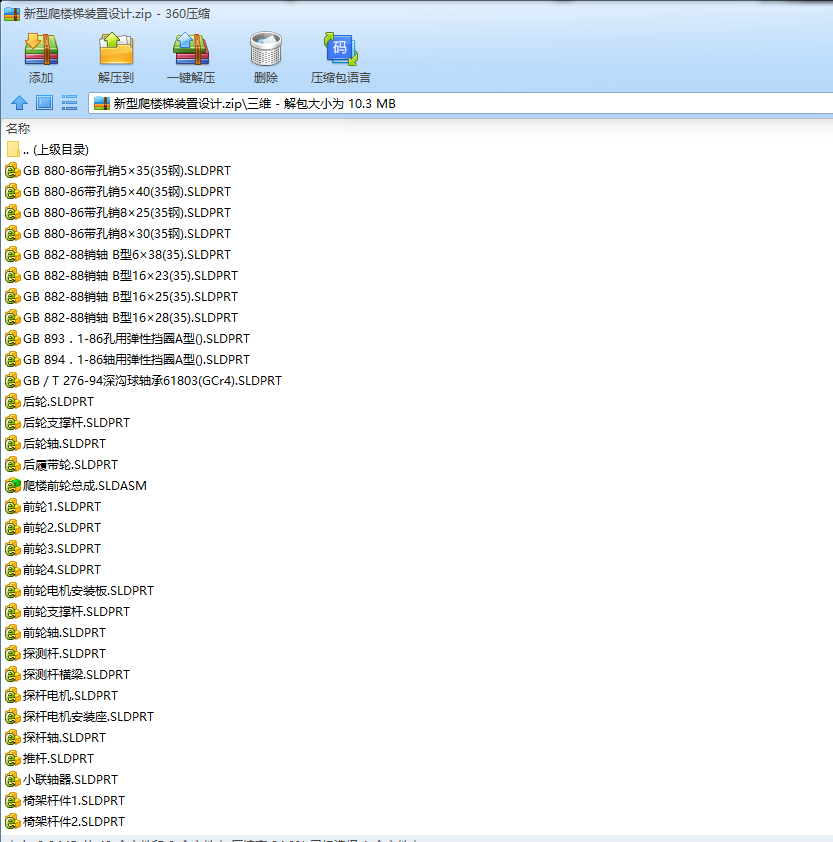
Task: Select the 爬楼前轮总成.SLDASM assembly file
Action: (76, 485)
